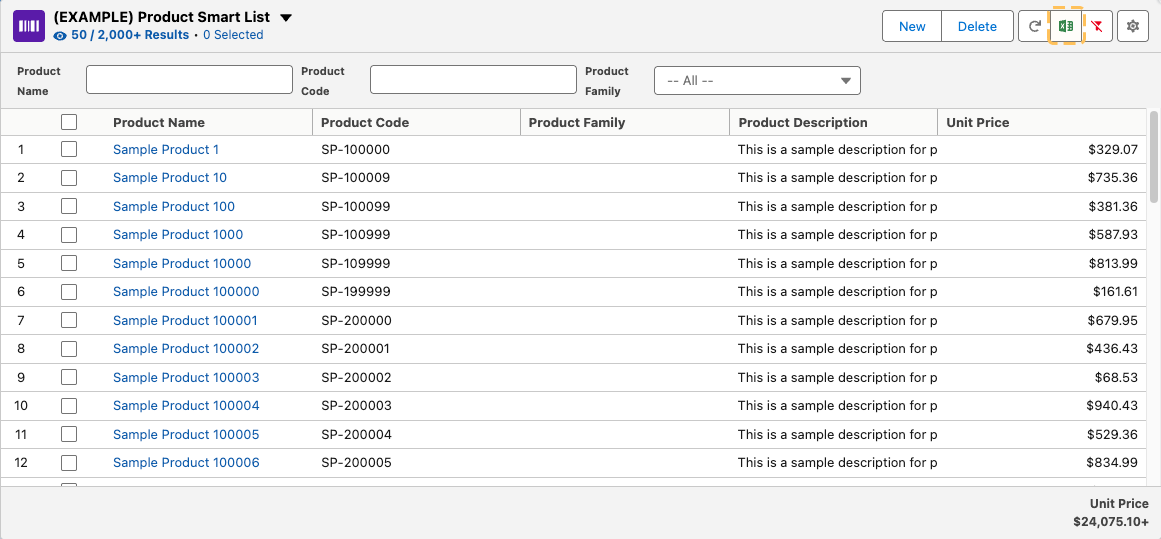
Task: Toggle the select-all header checkbox
Action: tap(69, 122)
